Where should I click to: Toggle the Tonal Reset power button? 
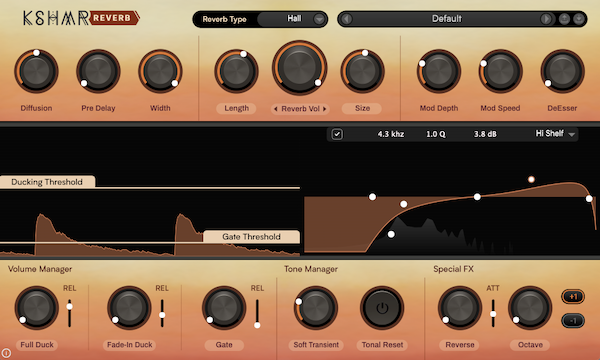tap(382, 308)
